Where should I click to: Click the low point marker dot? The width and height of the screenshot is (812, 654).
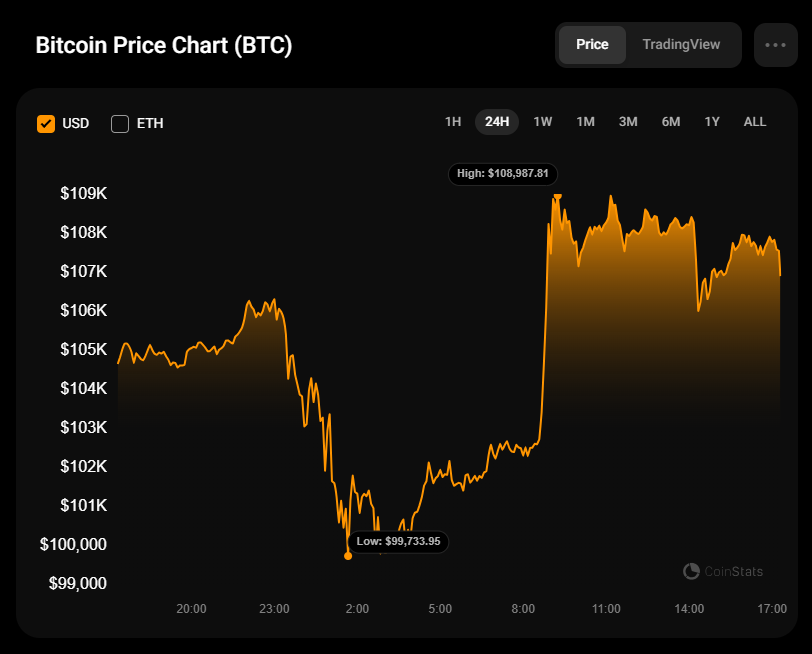(348, 555)
